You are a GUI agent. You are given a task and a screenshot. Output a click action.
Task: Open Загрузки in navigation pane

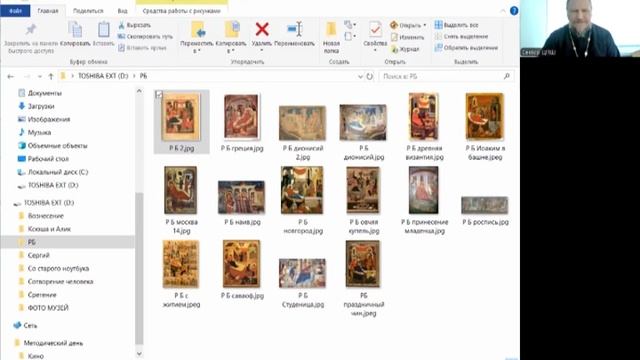click(36, 106)
